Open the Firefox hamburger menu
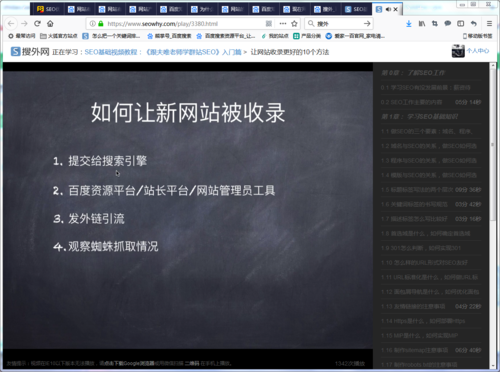Image resolution: width=500 pixels, height=372 pixels. pyautogui.click(x=489, y=24)
